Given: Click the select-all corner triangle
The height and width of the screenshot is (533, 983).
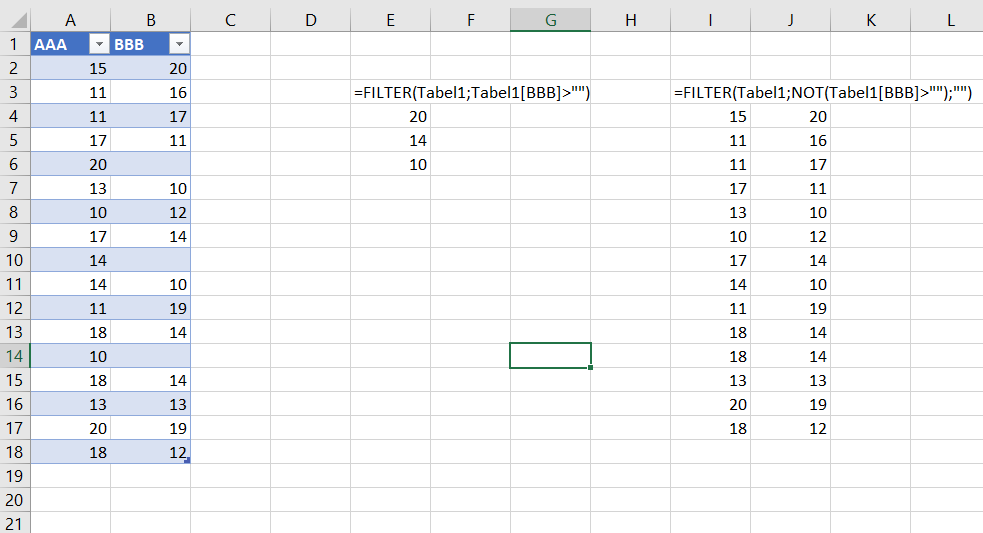Looking at the screenshot, I should 19,21.
